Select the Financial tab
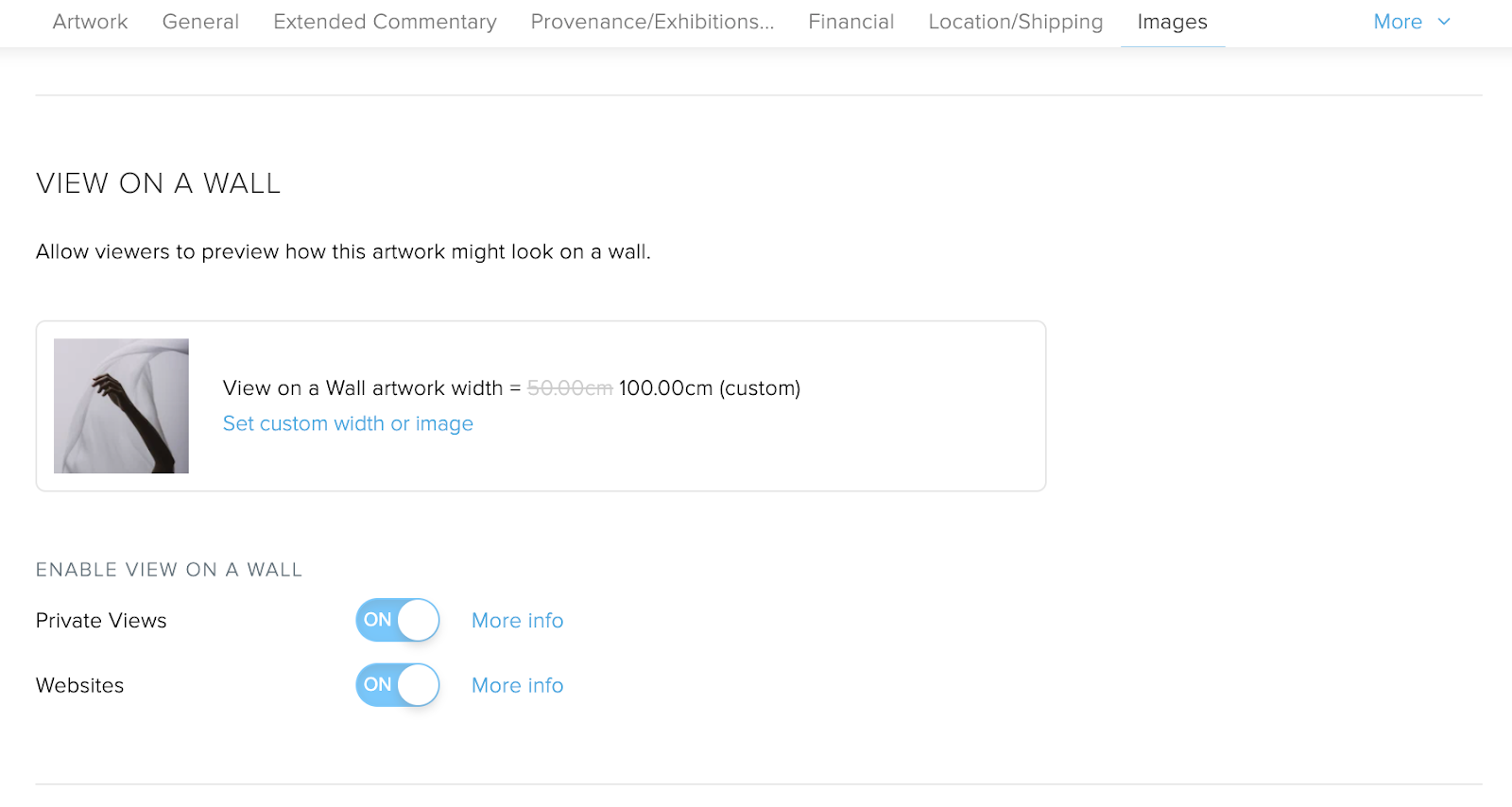1512x807 pixels. (x=850, y=22)
